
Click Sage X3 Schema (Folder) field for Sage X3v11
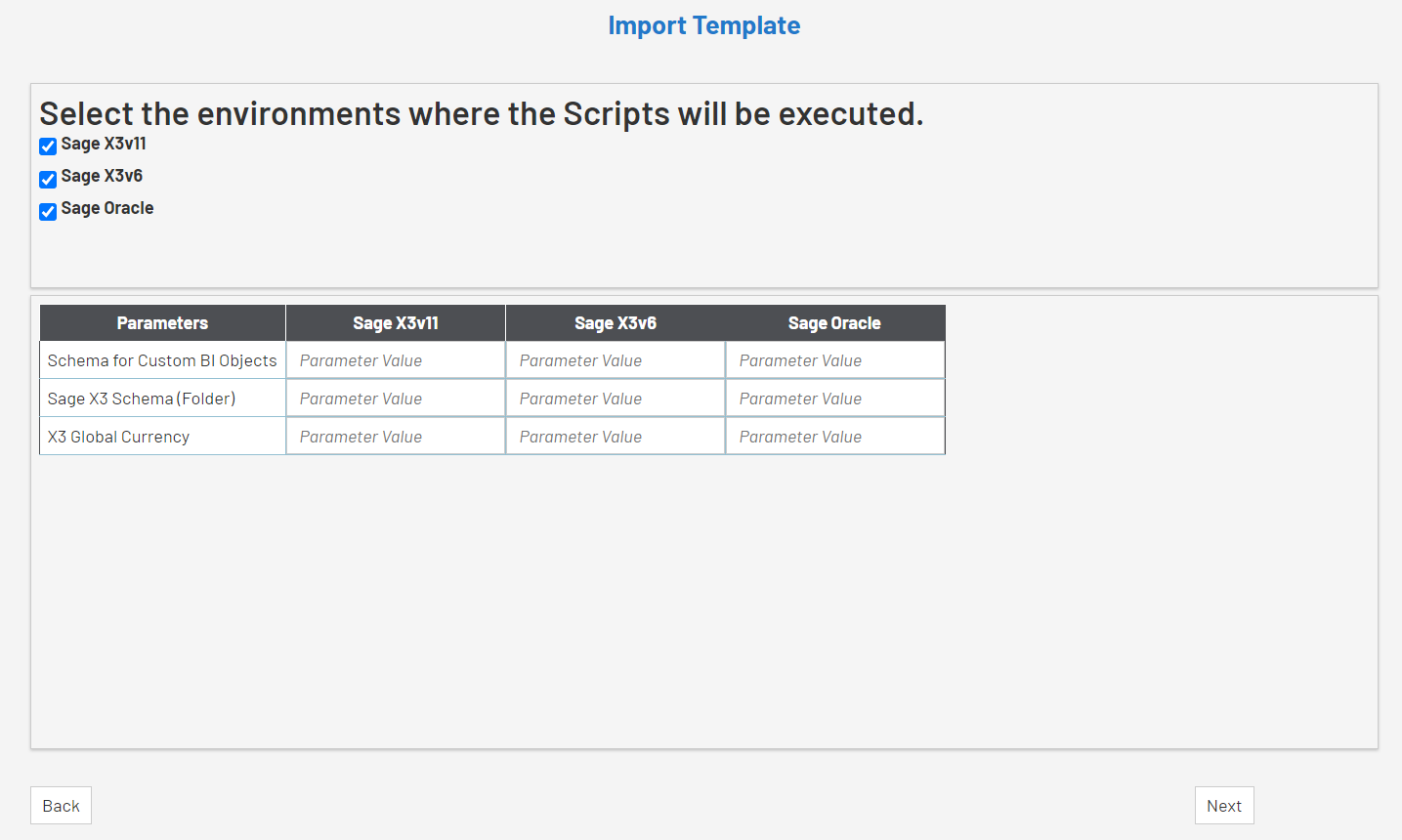click(x=396, y=399)
